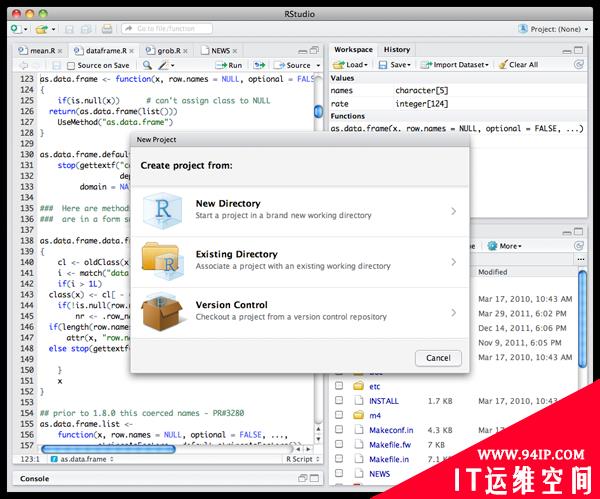Choose the New Directory option
This screenshot has width=600, height=499.
[300, 211]
